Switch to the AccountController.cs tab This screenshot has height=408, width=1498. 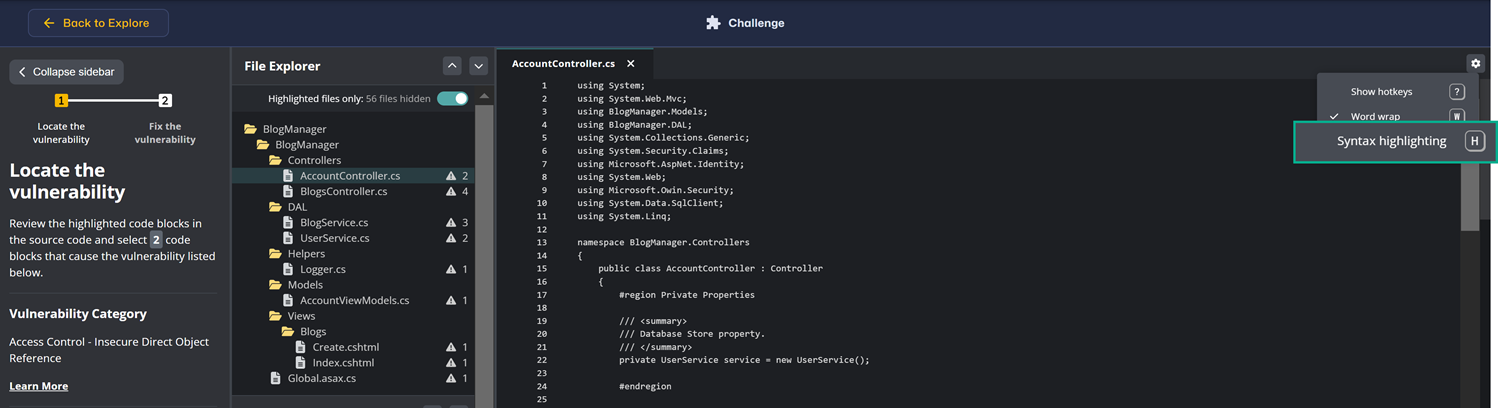[563, 64]
